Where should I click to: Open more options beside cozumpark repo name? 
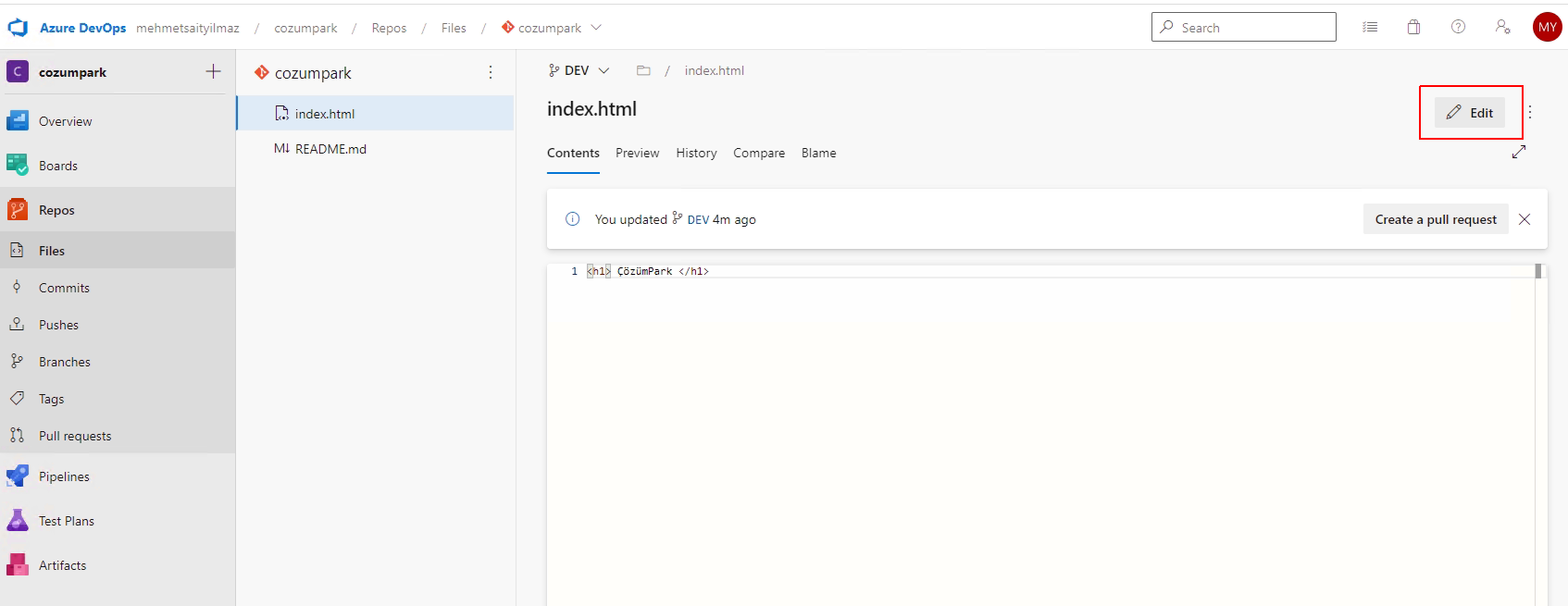(491, 72)
